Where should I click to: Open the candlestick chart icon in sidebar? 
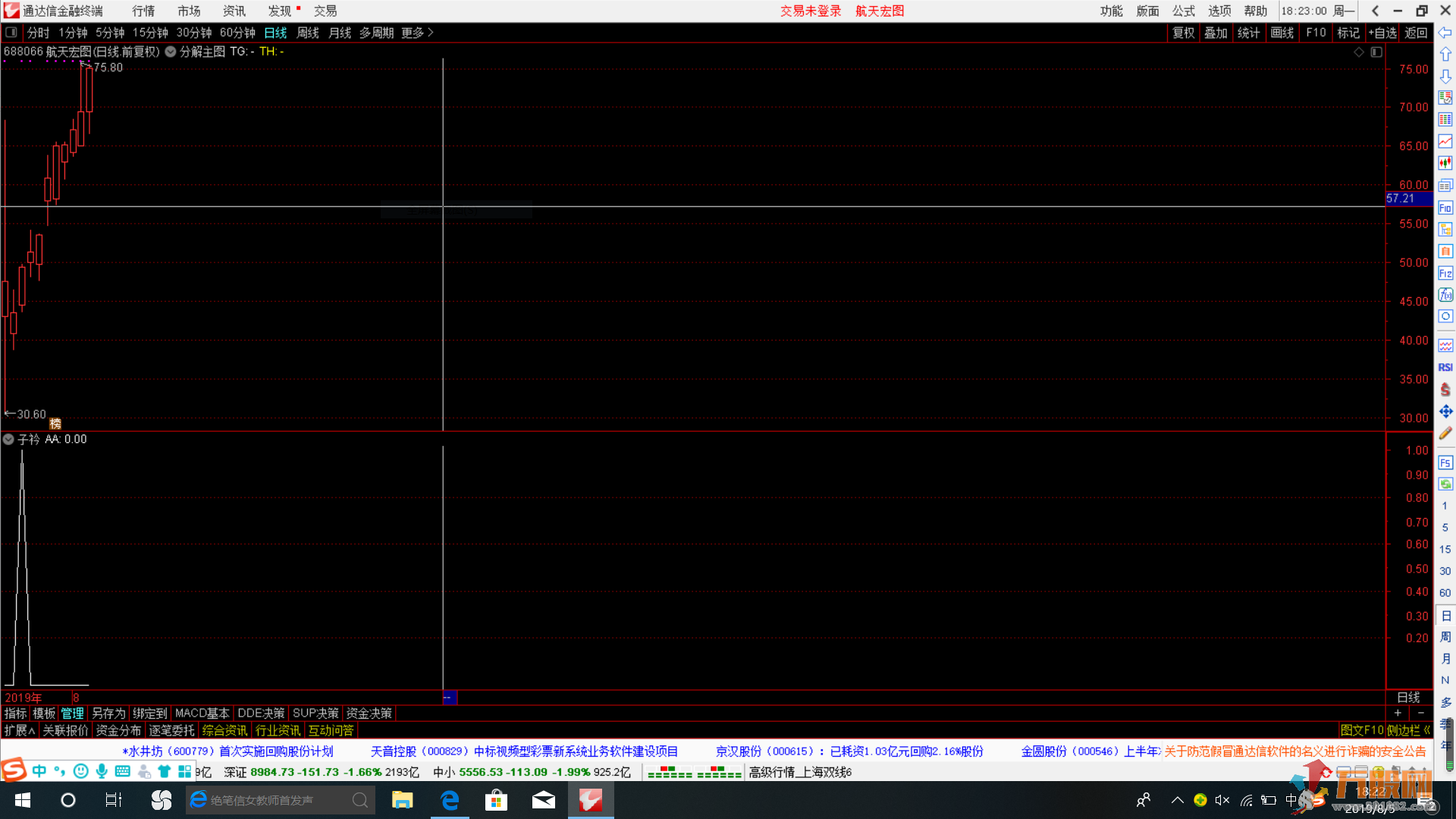point(1445,164)
